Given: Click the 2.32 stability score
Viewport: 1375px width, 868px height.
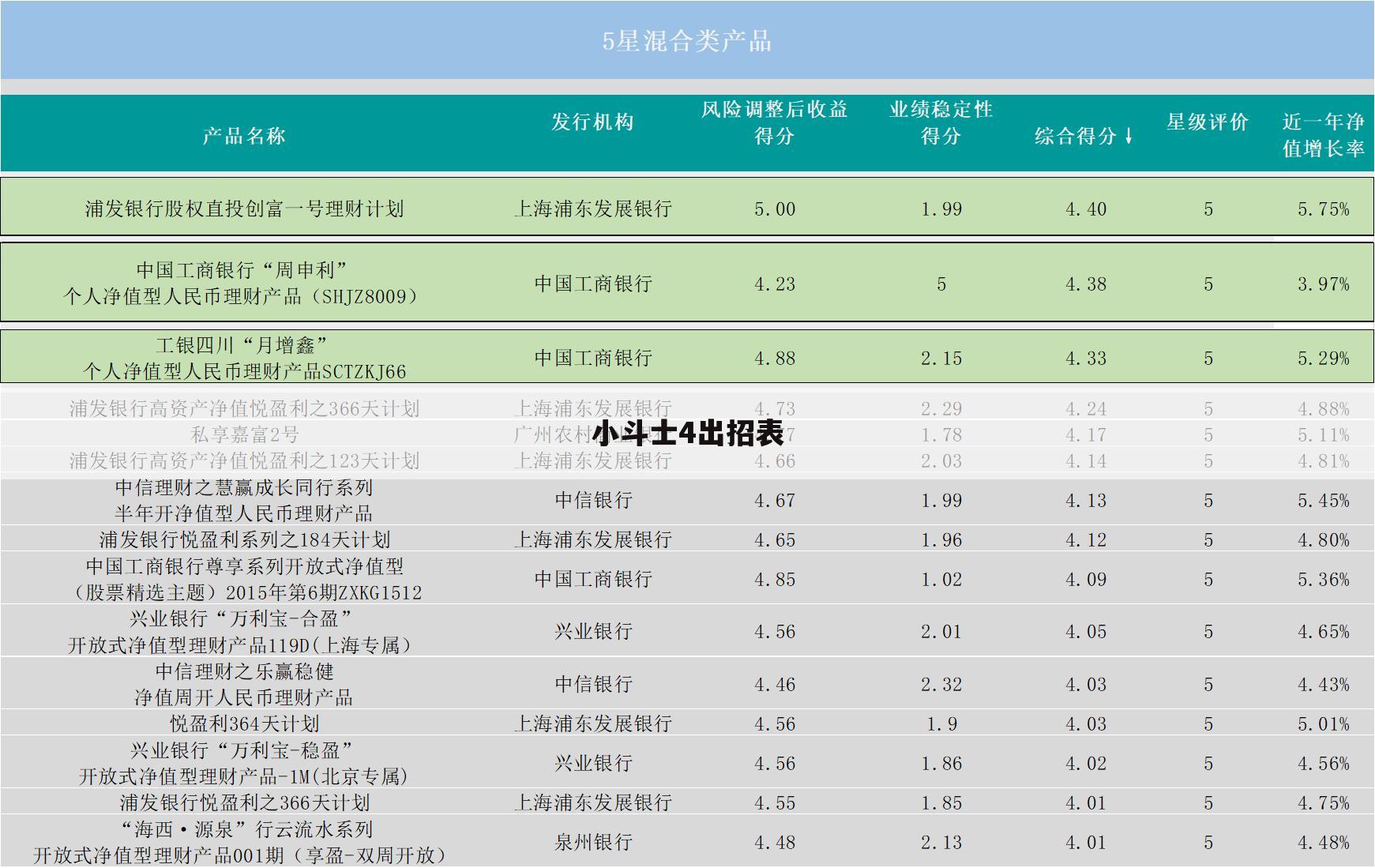Looking at the screenshot, I should coord(941,685).
